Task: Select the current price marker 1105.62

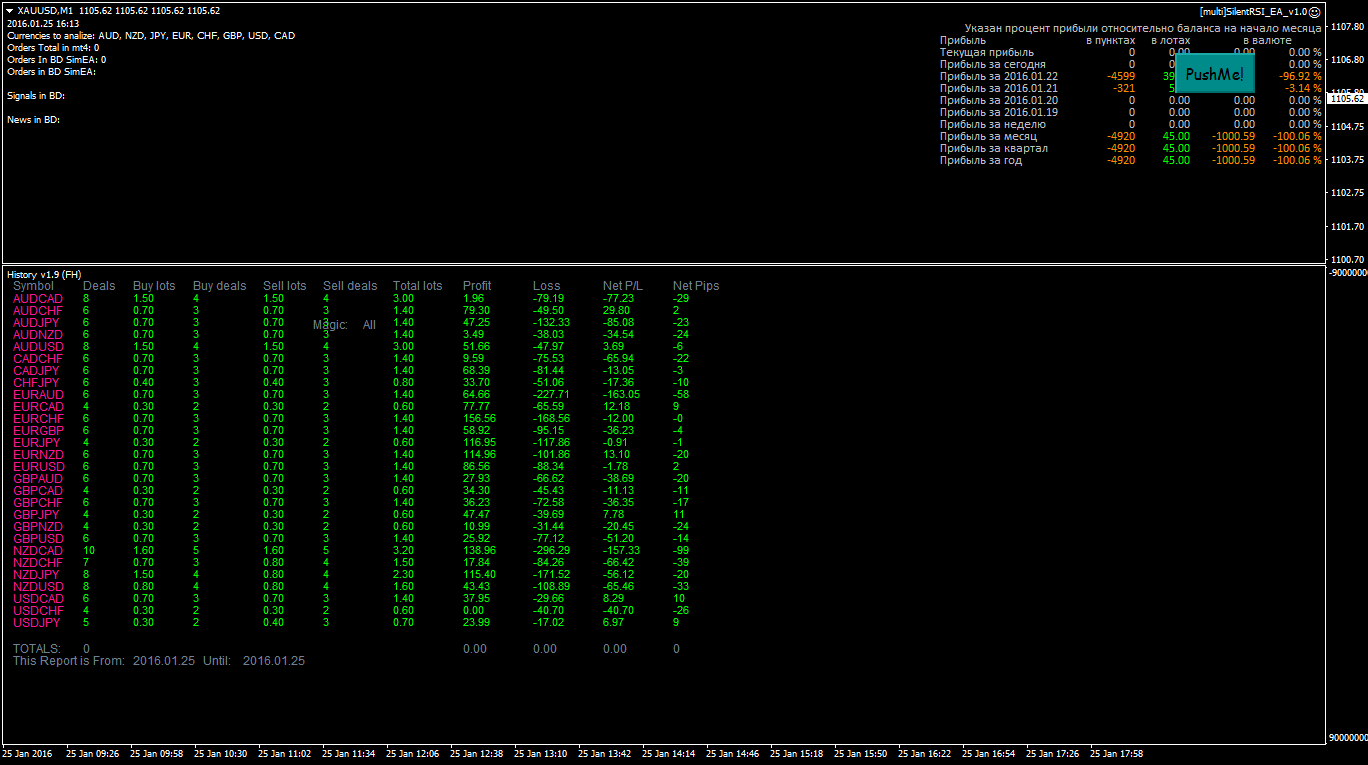Action: [x=1347, y=99]
